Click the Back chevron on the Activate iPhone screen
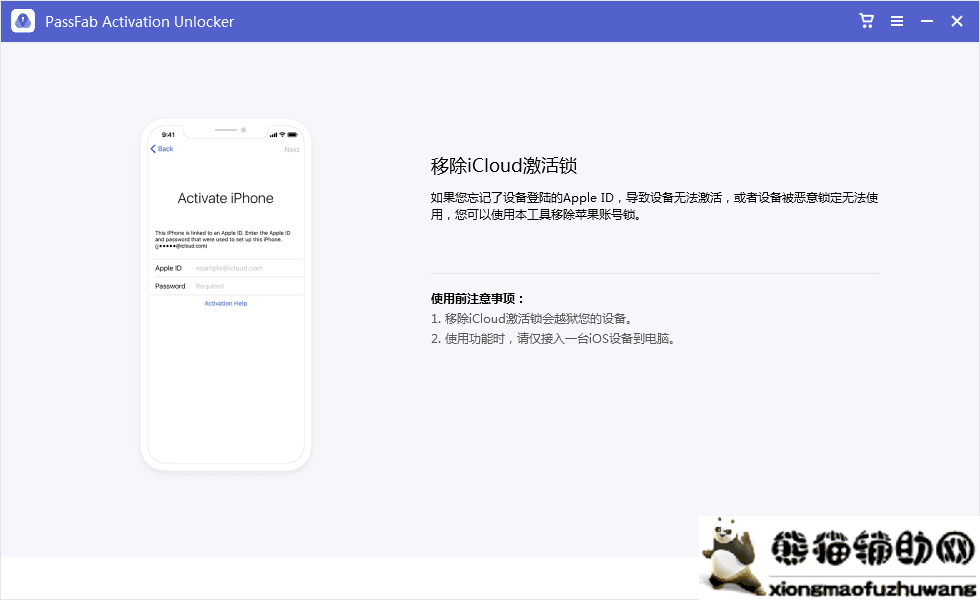 pos(152,148)
